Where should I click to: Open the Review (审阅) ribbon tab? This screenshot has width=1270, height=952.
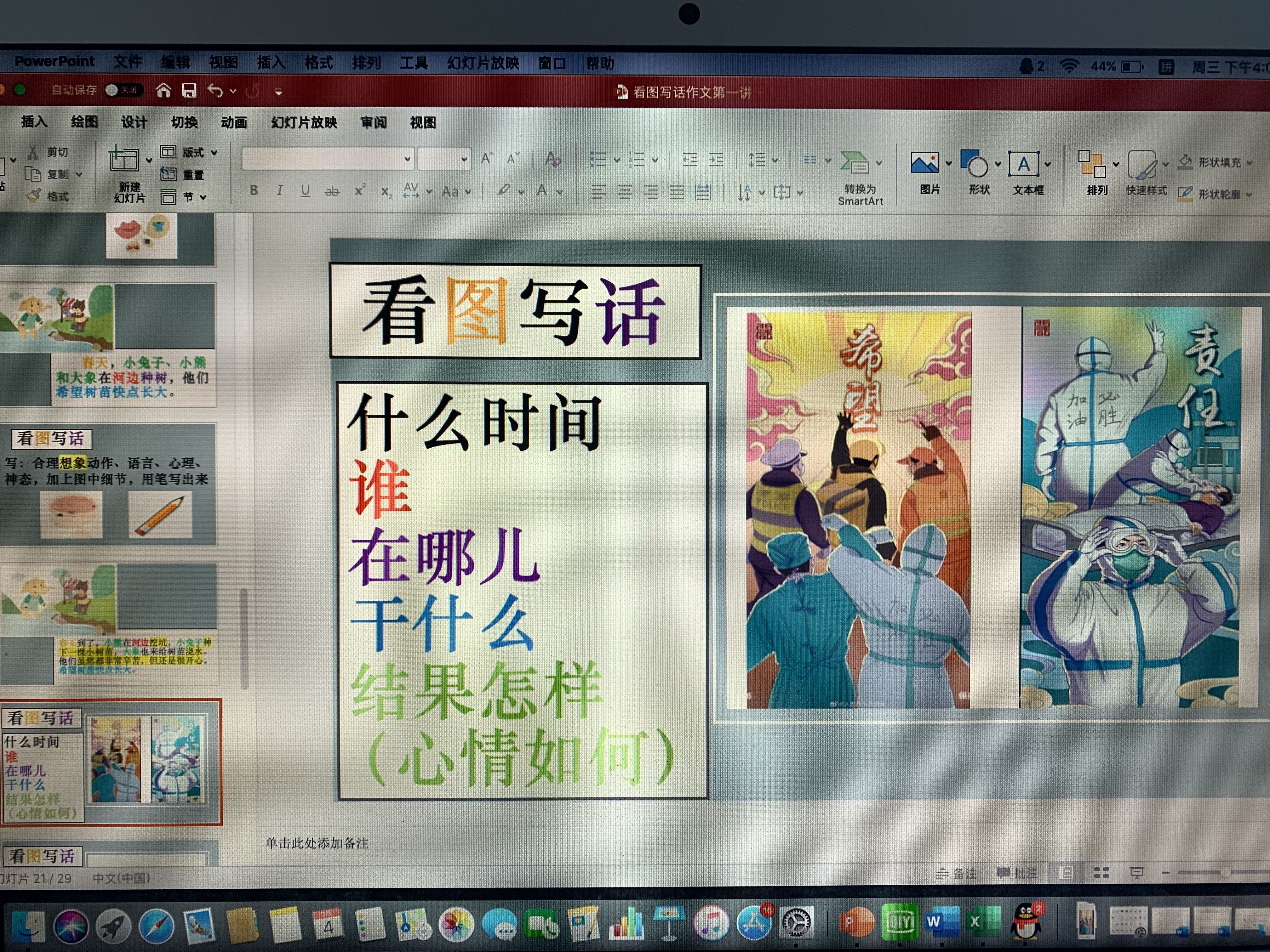pyautogui.click(x=373, y=122)
